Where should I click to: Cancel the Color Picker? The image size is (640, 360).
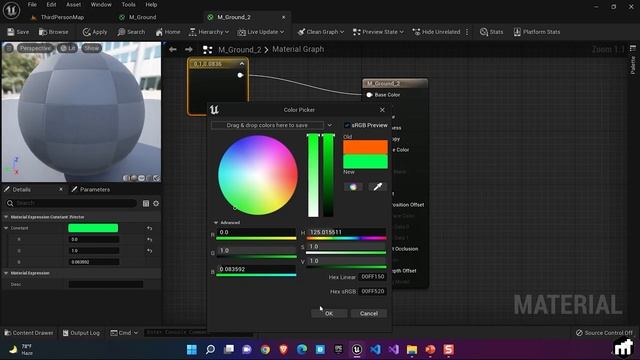click(x=369, y=313)
